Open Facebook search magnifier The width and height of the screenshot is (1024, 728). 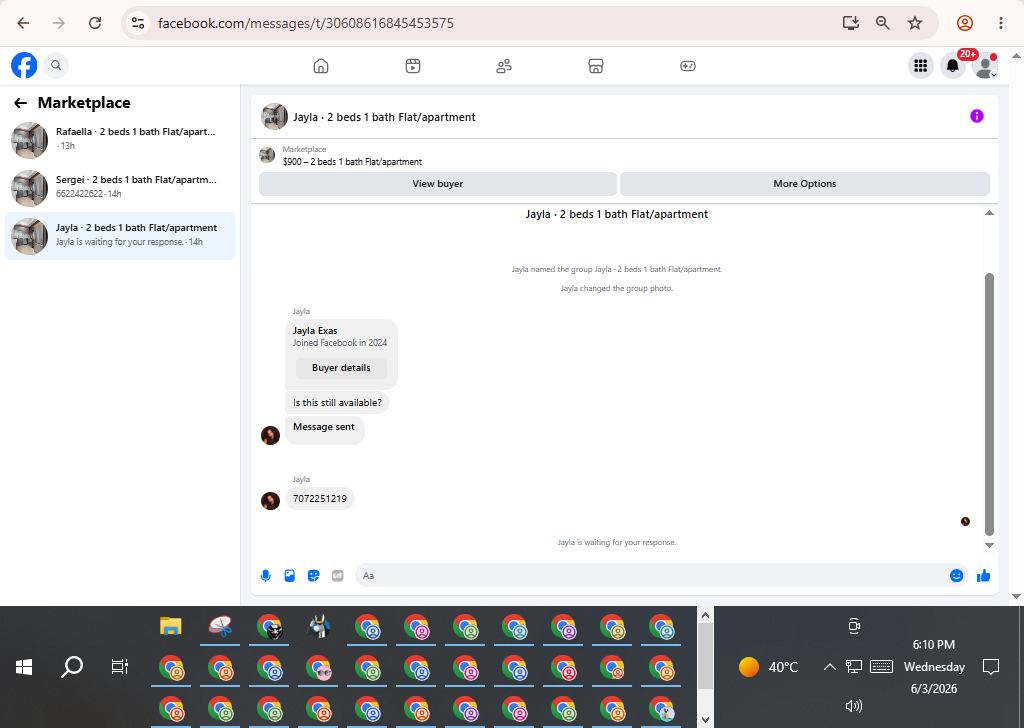coord(56,65)
